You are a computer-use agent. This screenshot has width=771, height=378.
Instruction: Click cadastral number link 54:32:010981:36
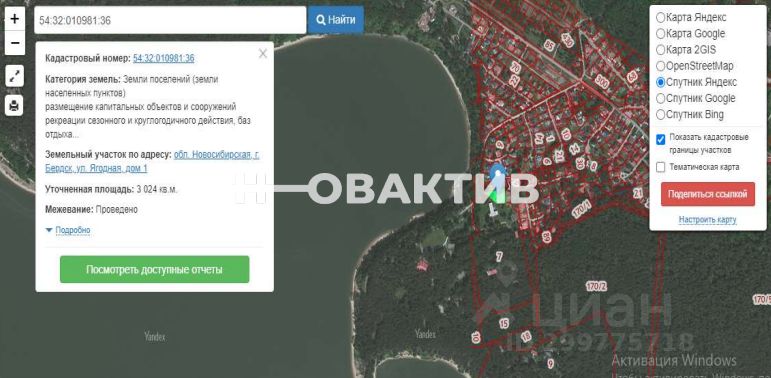[x=163, y=58]
